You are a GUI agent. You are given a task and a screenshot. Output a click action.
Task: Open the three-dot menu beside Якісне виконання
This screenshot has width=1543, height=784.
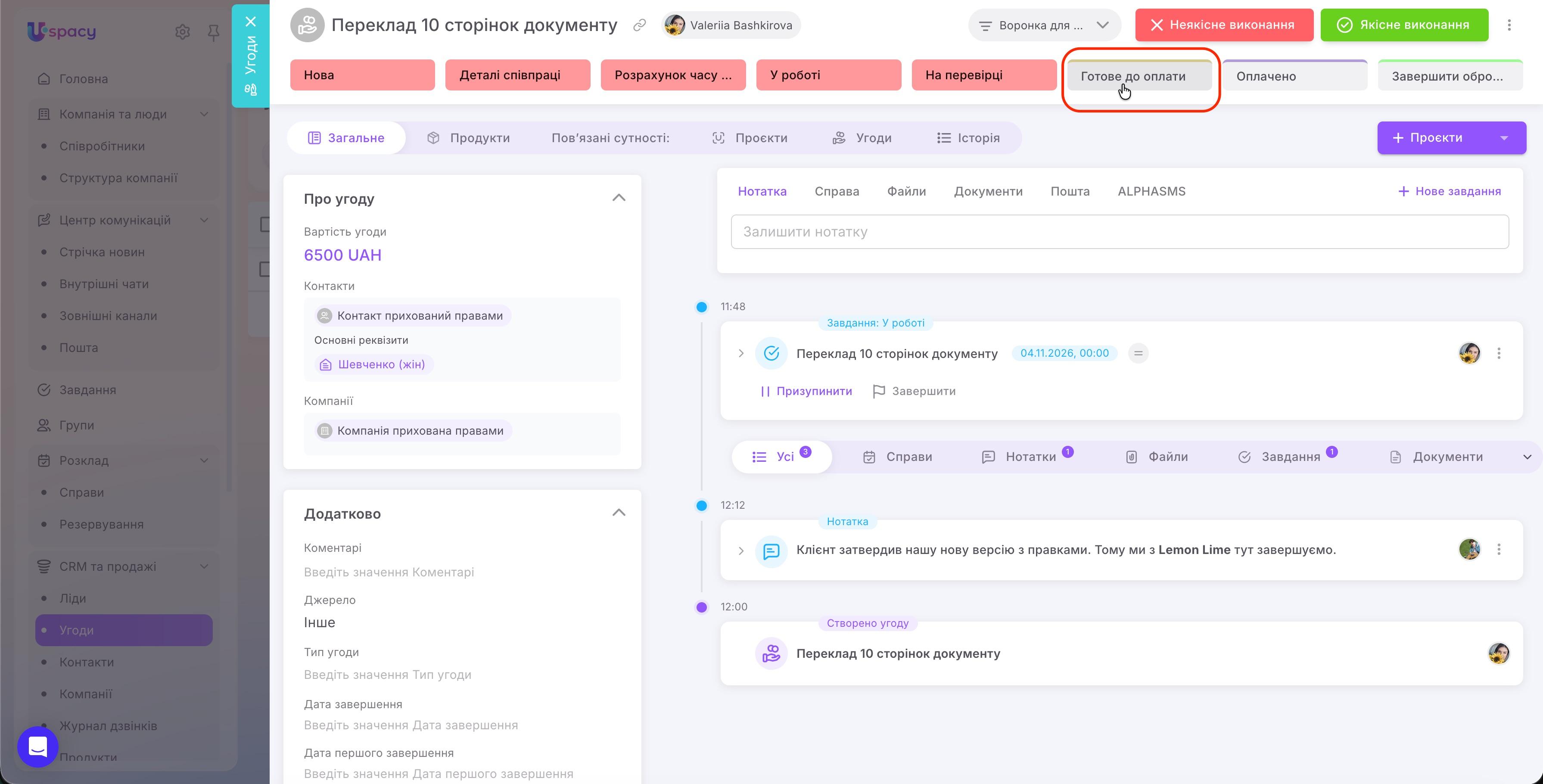1509,25
